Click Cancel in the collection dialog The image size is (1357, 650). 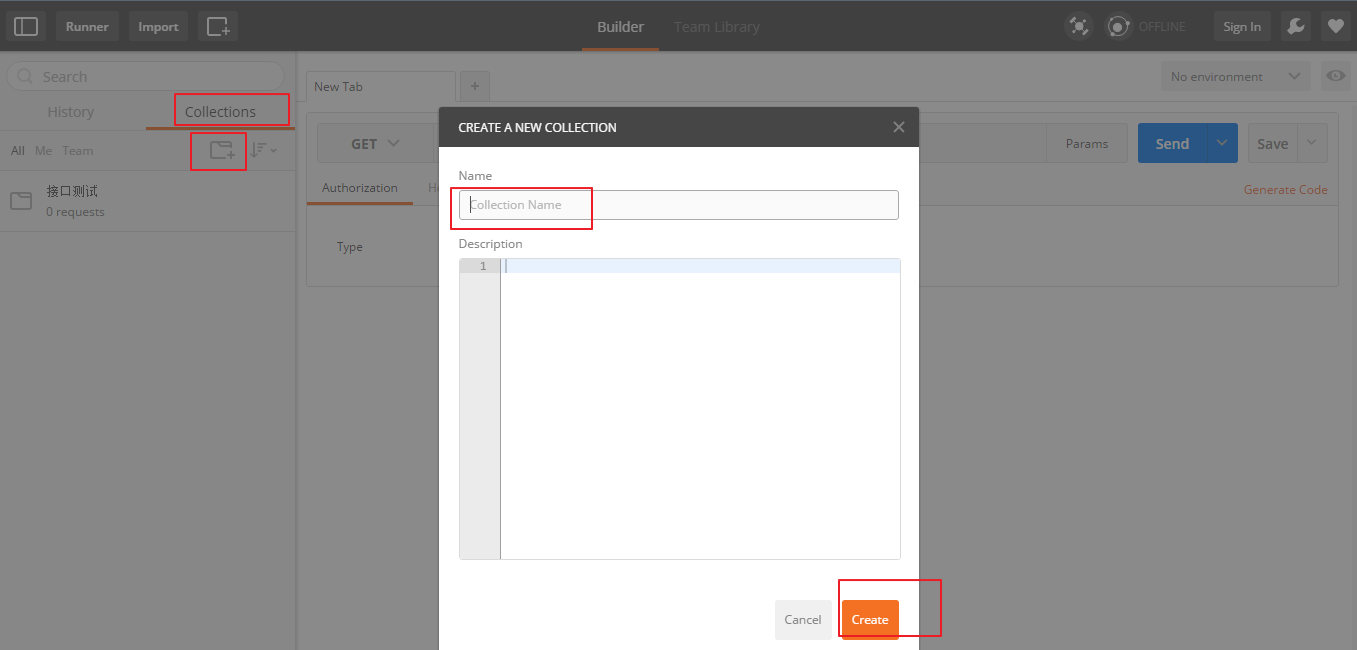[802, 620]
